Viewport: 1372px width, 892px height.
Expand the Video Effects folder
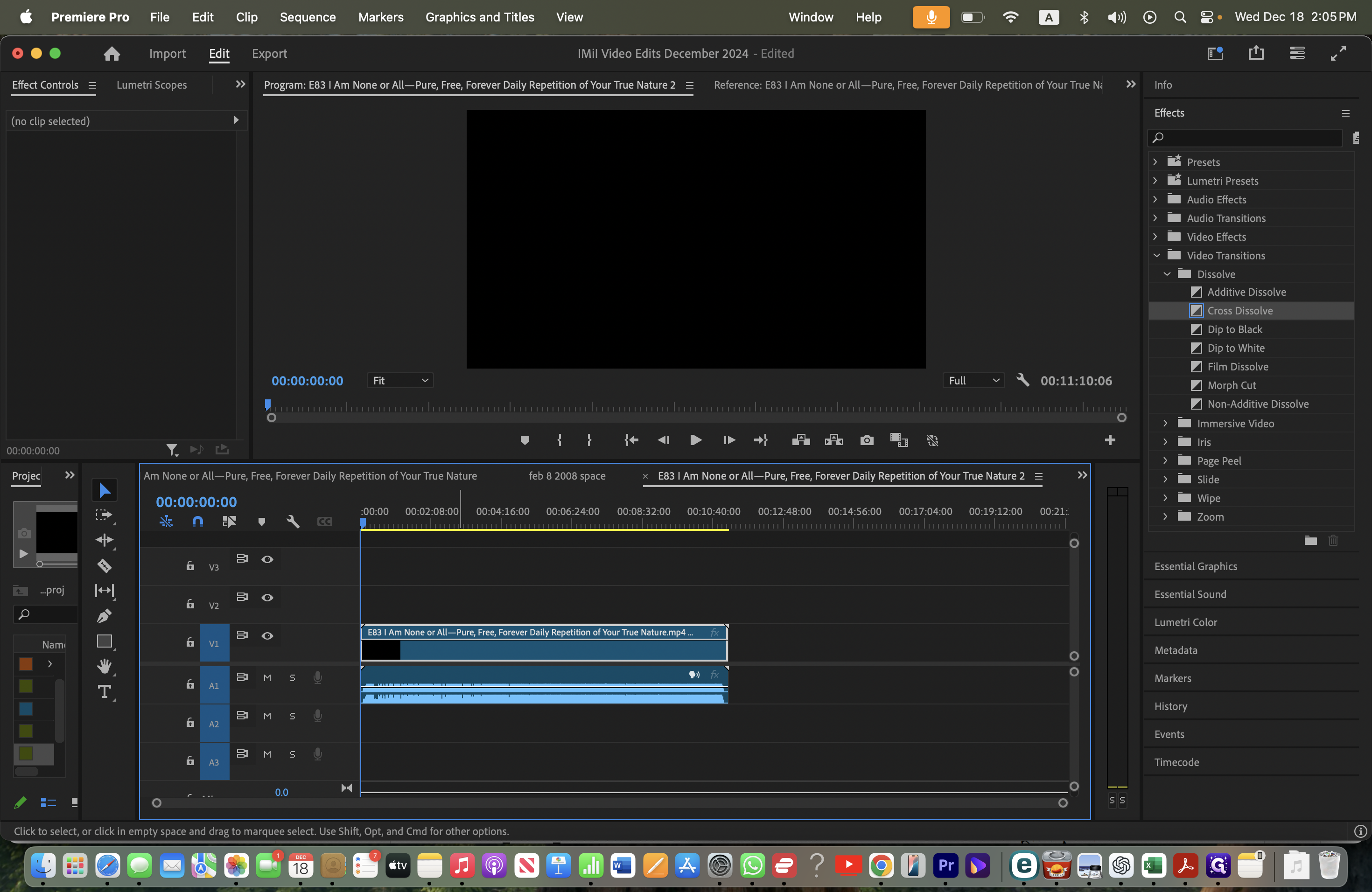(1155, 237)
